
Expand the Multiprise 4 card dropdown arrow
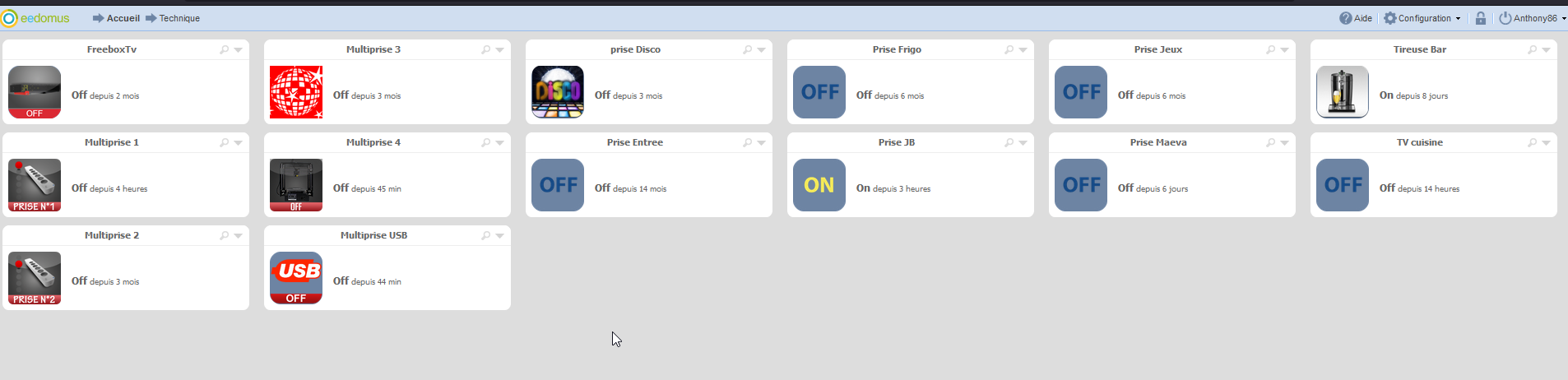(x=499, y=143)
